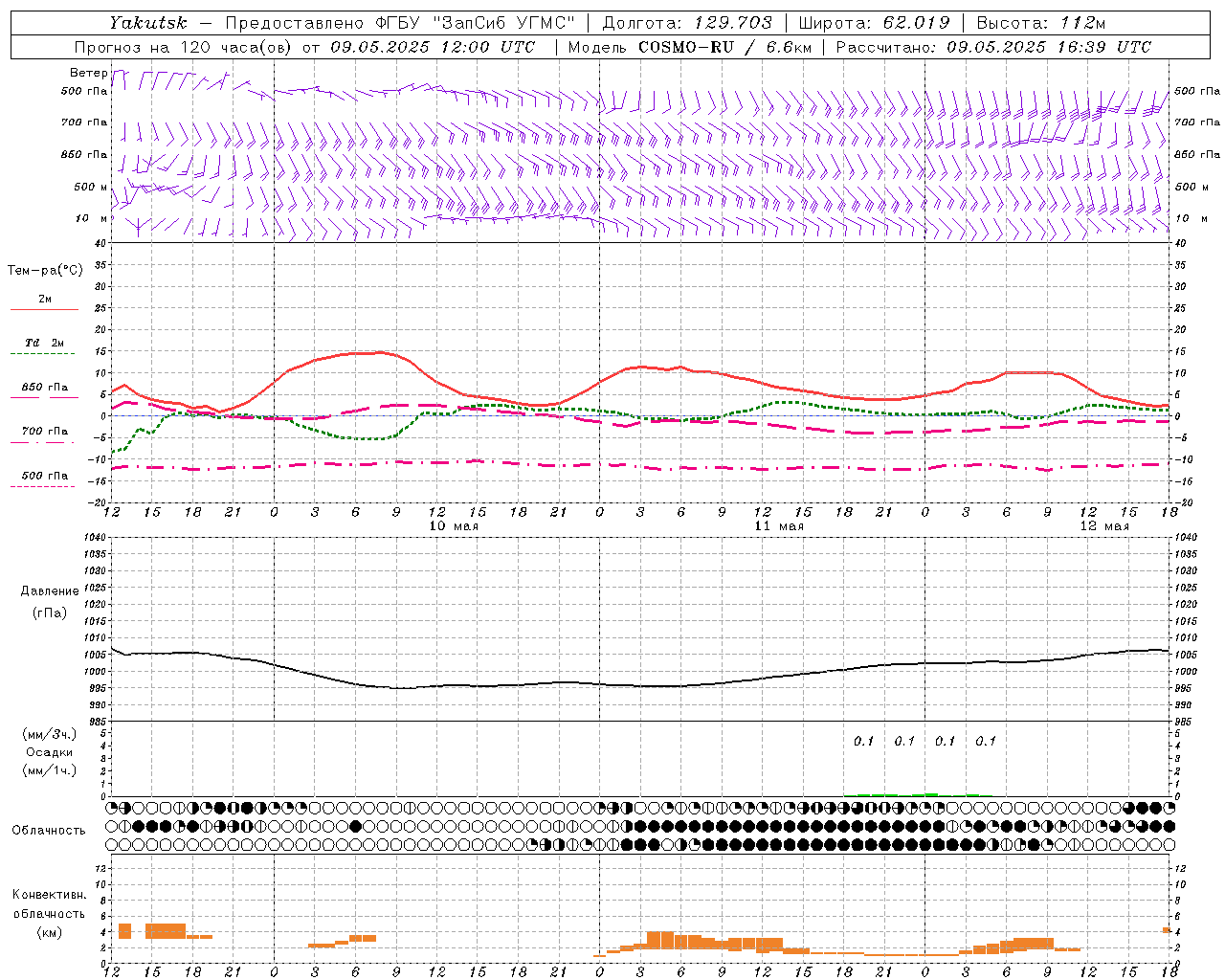This screenshot has height=980, width=1225.
Task: Click the (мм/3ч.) precipitation unit label
Action: coord(50,734)
